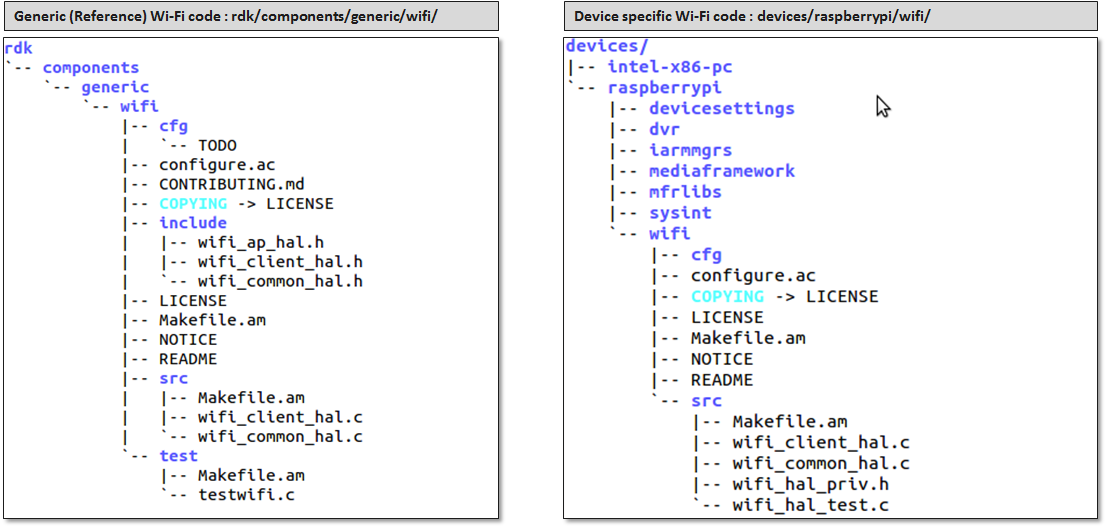Click 'configure.ac' in the rdk tree
1107x528 pixels.
click(x=217, y=165)
